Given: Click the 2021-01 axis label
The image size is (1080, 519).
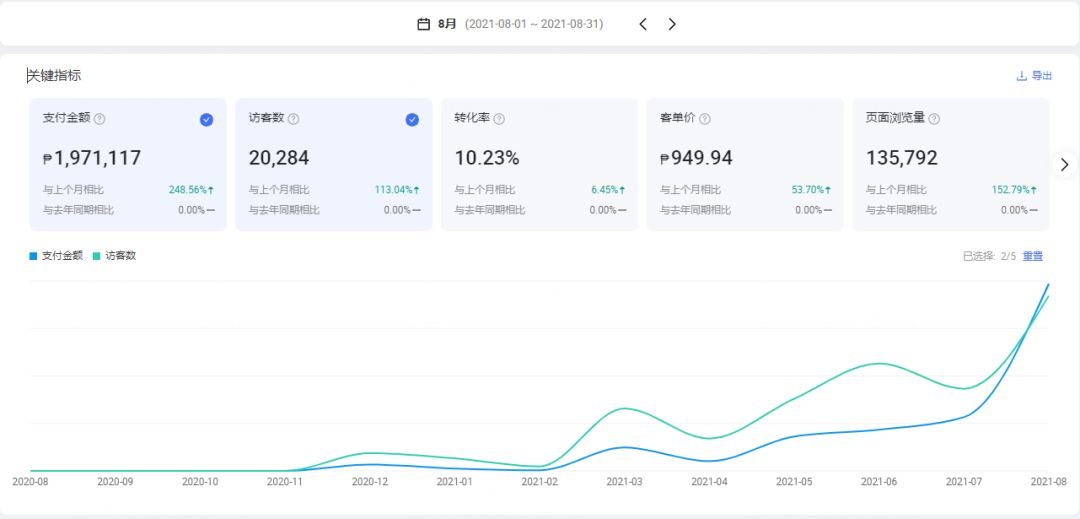Looking at the screenshot, I should (455, 482).
